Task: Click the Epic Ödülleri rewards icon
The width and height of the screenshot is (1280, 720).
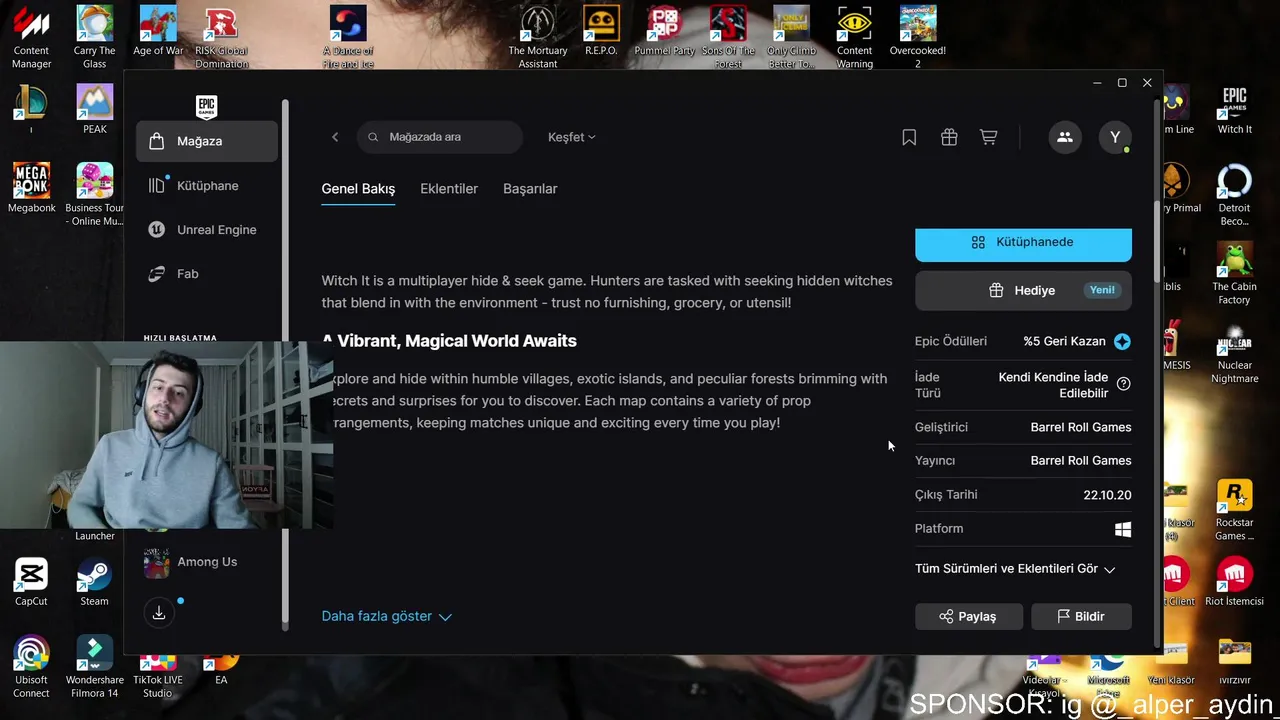Action: click(1122, 341)
